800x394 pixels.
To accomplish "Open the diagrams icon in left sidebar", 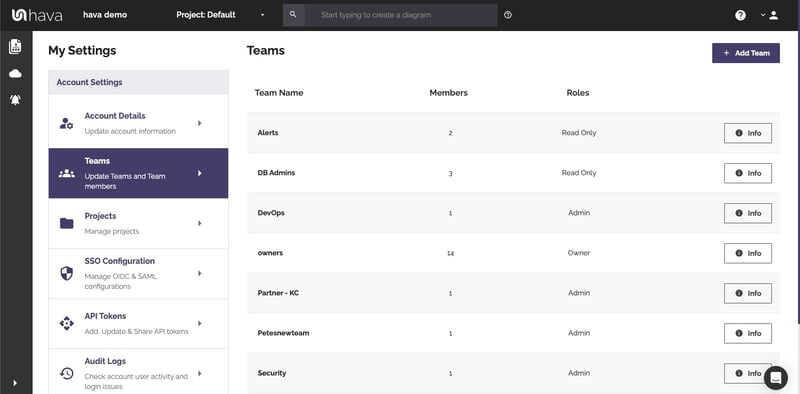I will [x=15, y=46].
